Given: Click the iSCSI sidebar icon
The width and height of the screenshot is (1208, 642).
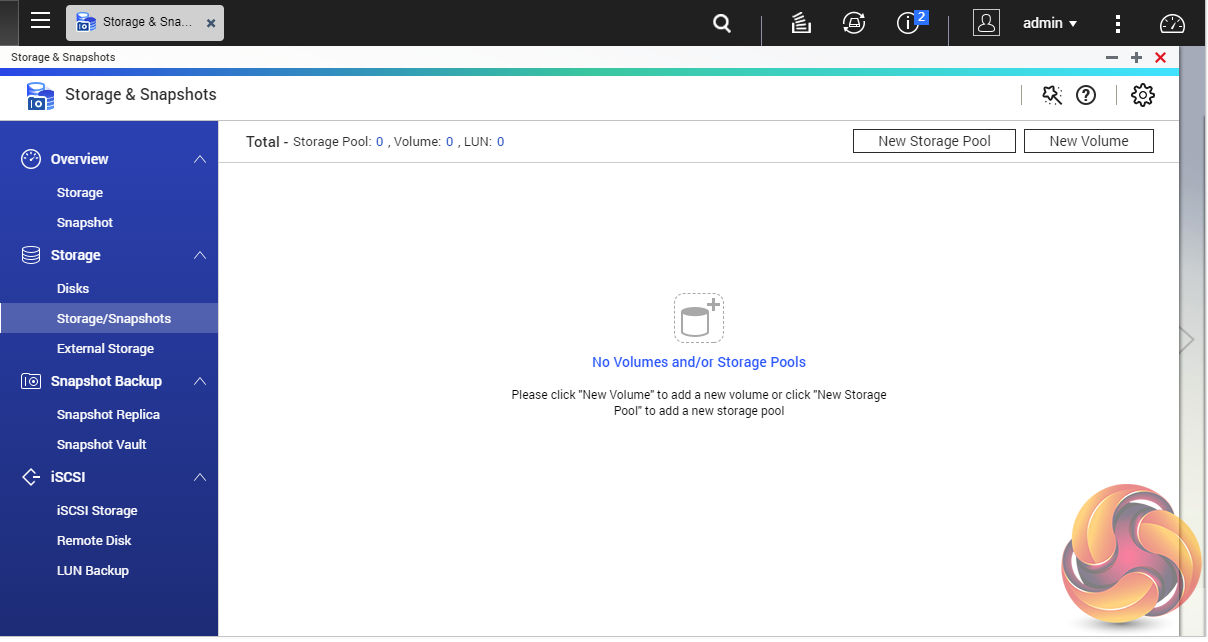Looking at the screenshot, I should [x=31, y=477].
